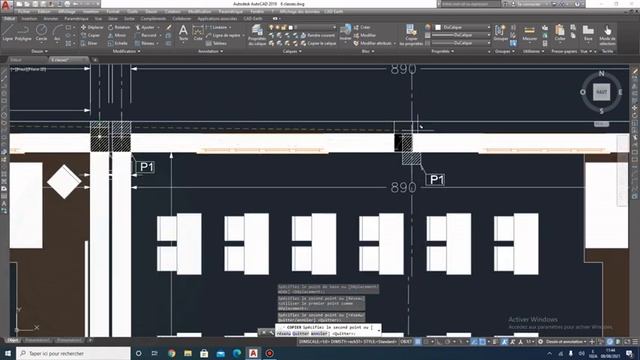The width and height of the screenshot is (640, 360).
Task: Open the lineweight DuCalque dropdown
Action: (x=461, y=35)
